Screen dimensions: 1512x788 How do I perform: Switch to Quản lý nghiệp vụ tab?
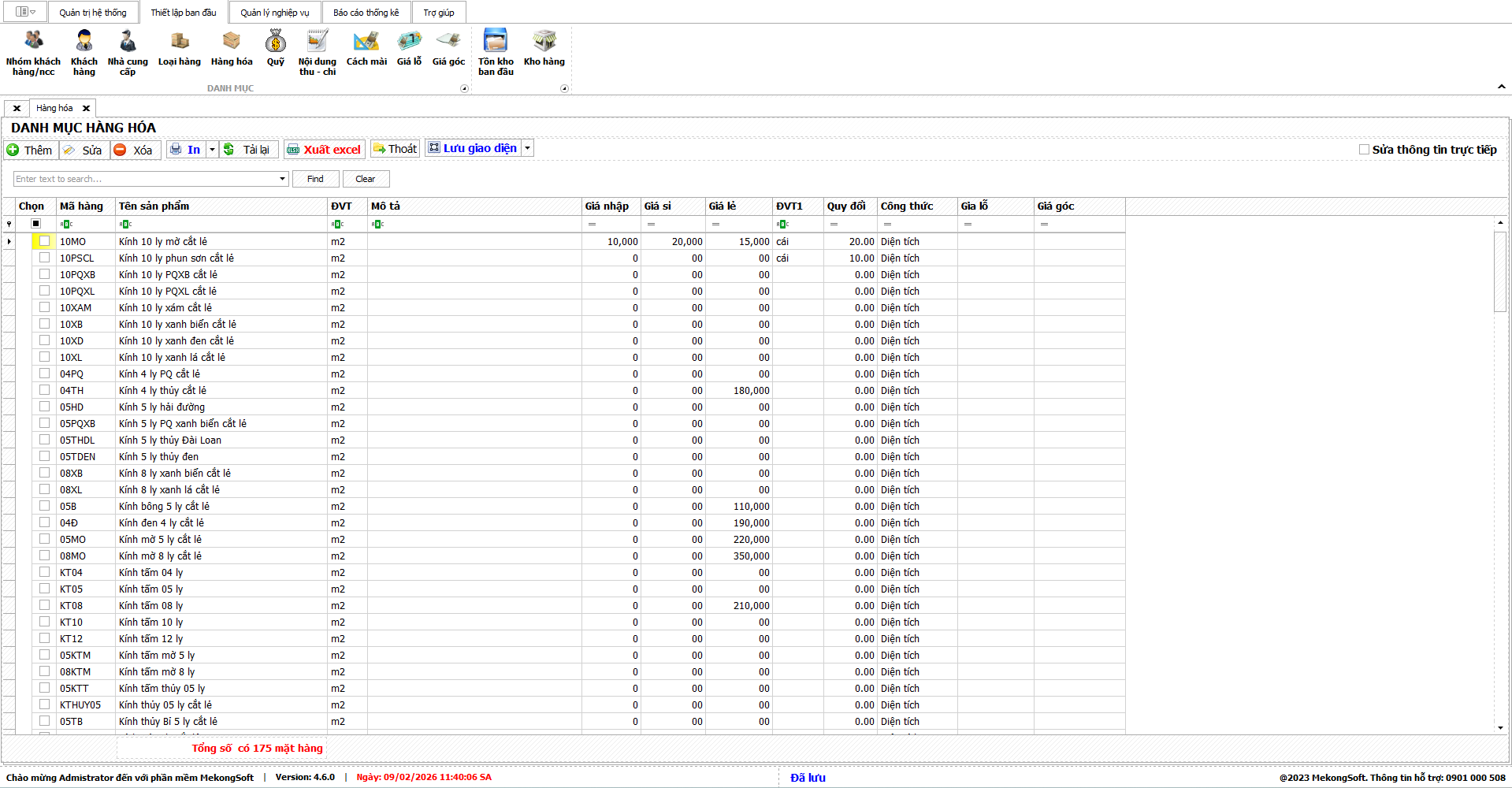[x=274, y=13]
